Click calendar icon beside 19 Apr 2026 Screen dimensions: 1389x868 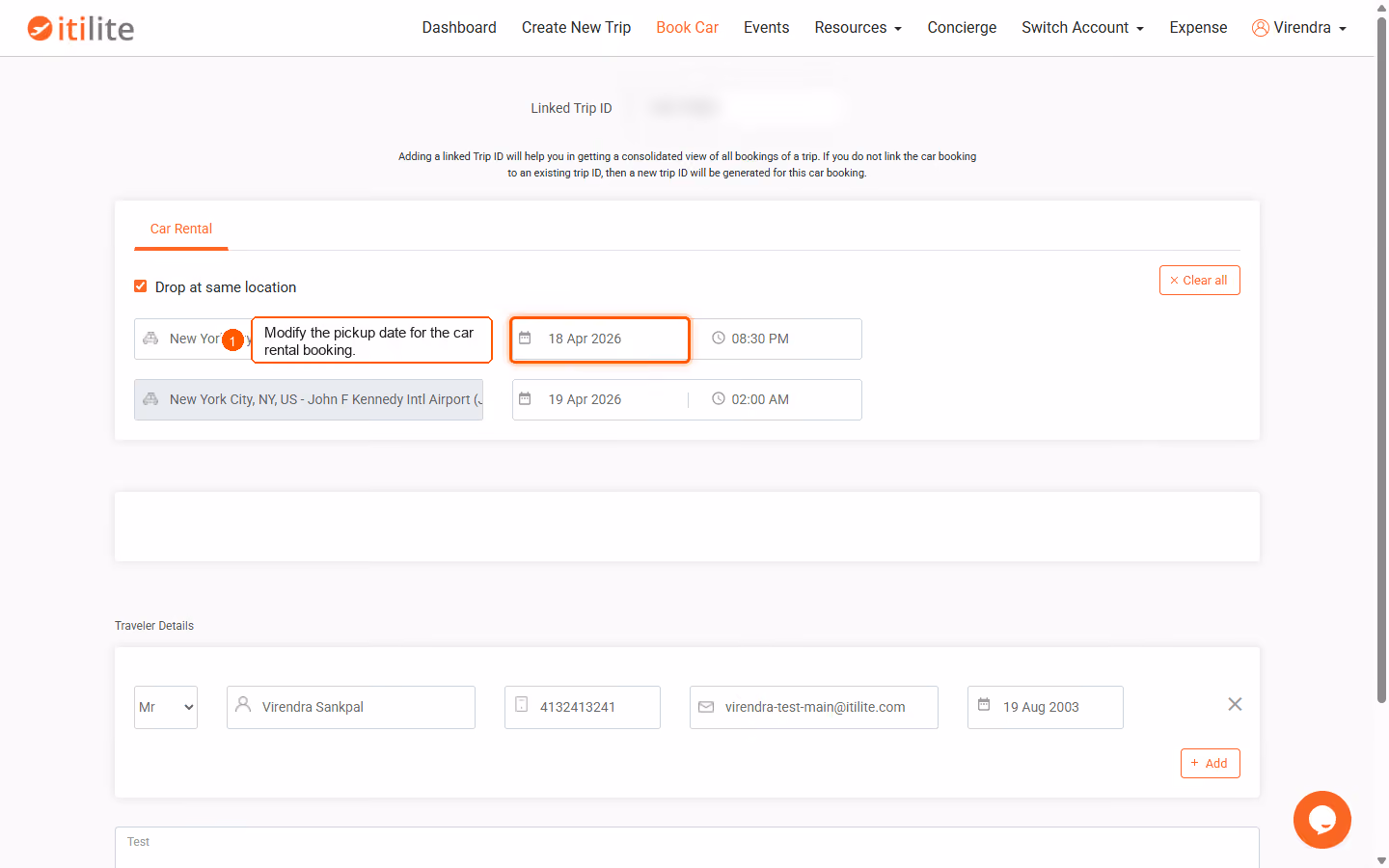pyautogui.click(x=525, y=398)
